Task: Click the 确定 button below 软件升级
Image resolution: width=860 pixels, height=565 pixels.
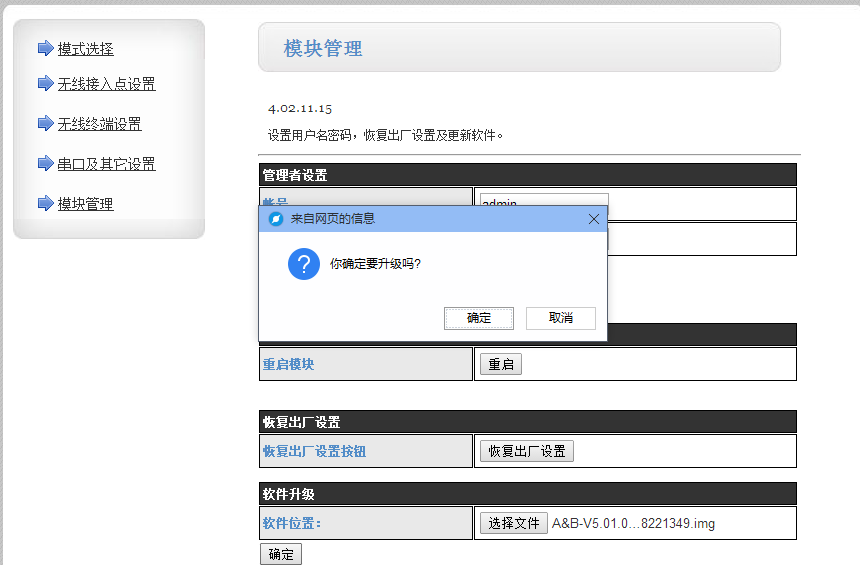Action: 280,554
